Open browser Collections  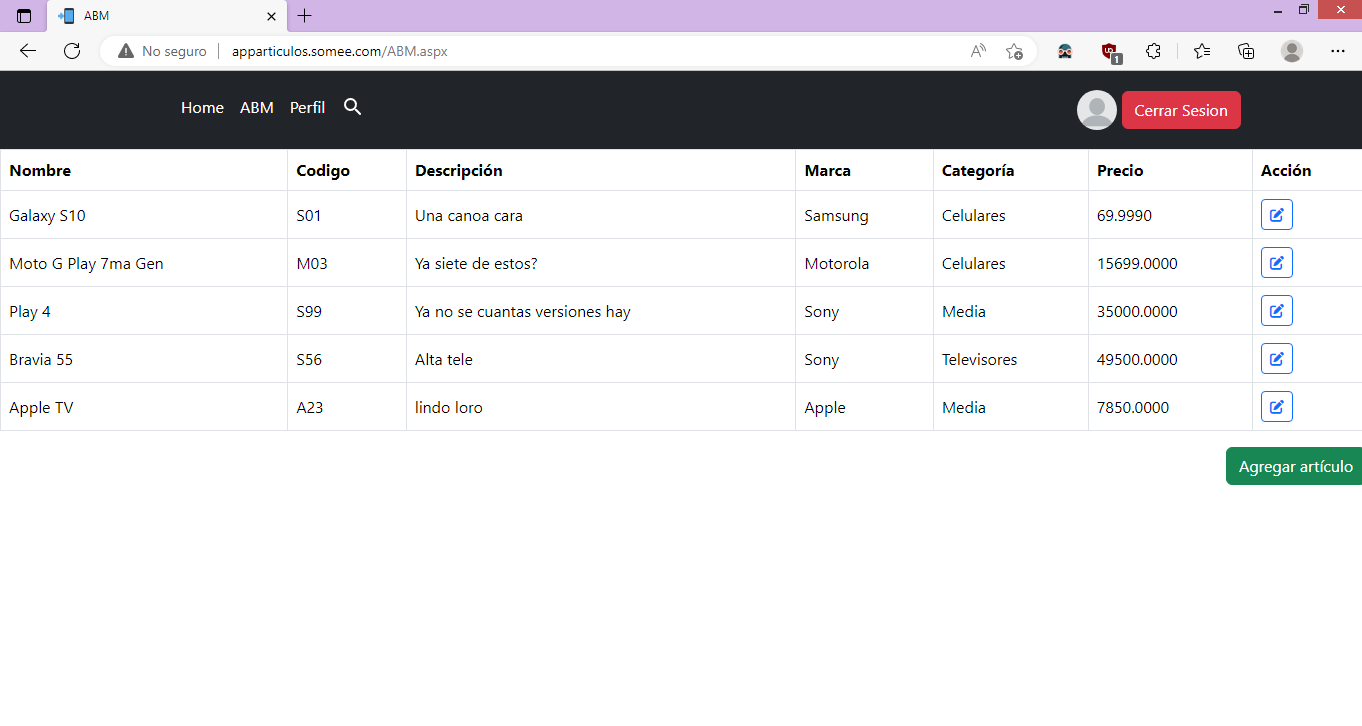tap(1246, 51)
